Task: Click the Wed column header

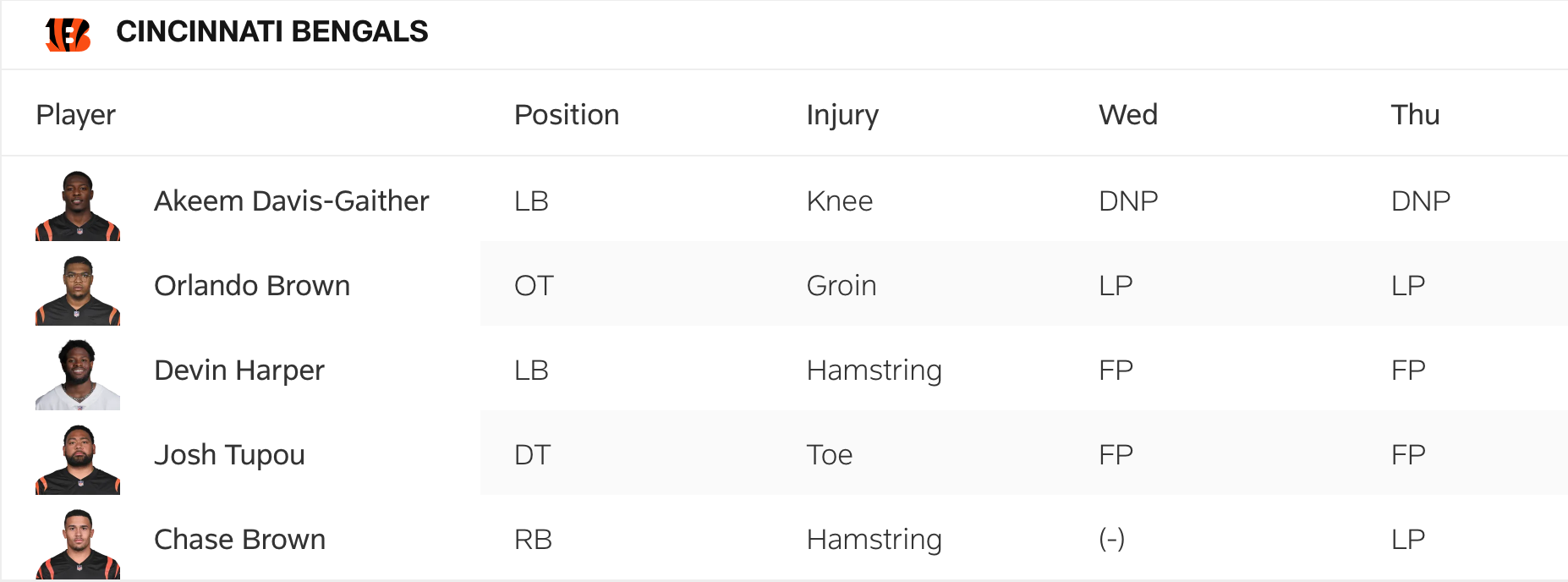Action: (x=1128, y=115)
